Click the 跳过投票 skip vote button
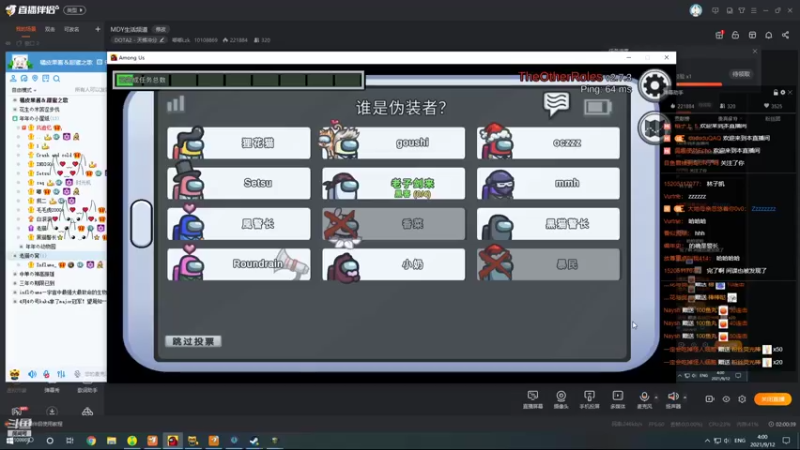The image size is (800, 450). click(x=193, y=341)
